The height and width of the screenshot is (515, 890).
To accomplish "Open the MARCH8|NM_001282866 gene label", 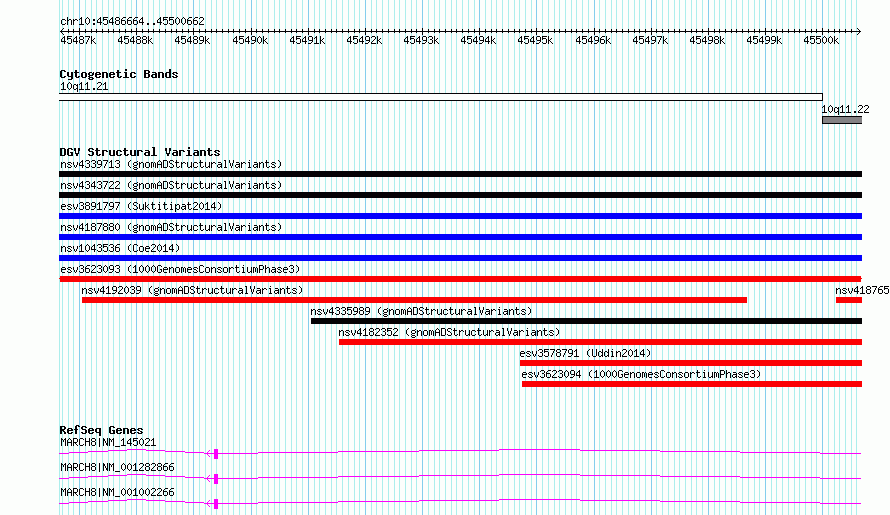I will click(x=117, y=467).
